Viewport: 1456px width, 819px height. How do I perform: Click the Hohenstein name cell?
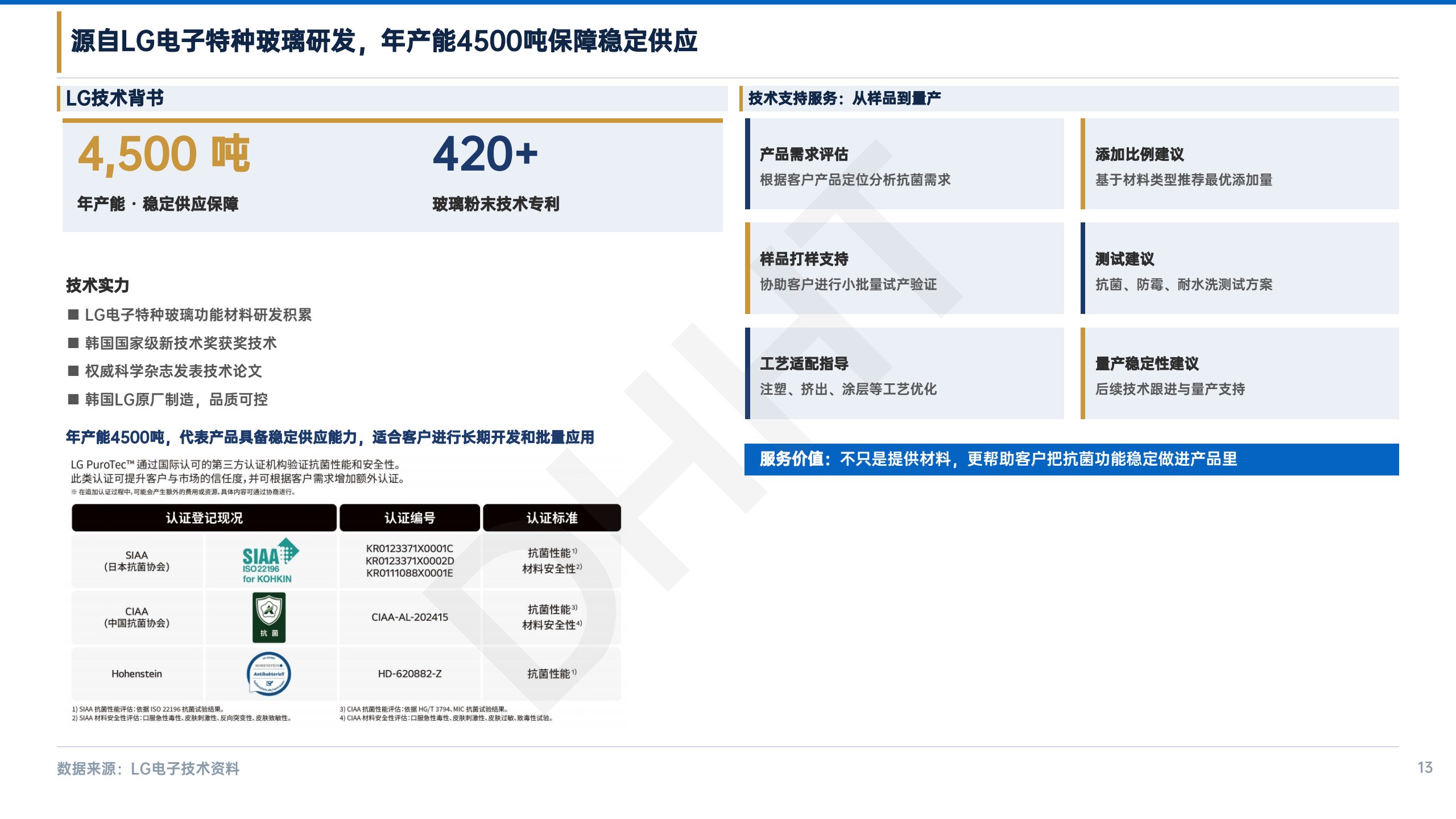(136, 674)
